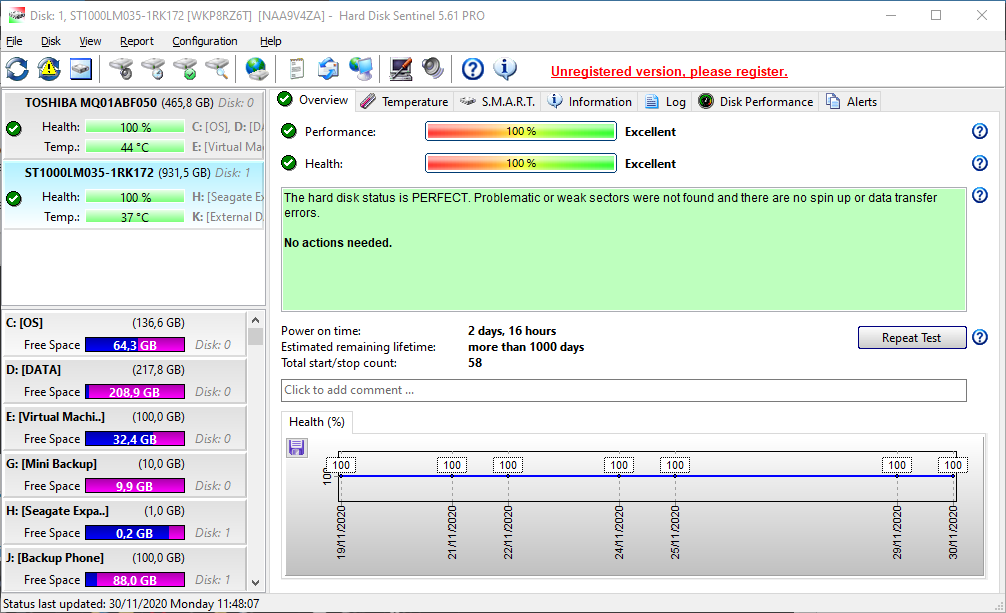The height and width of the screenshot is (613, 1006).
Task: Click the speaker sound toolbar icon
Action: coord(432,69)
